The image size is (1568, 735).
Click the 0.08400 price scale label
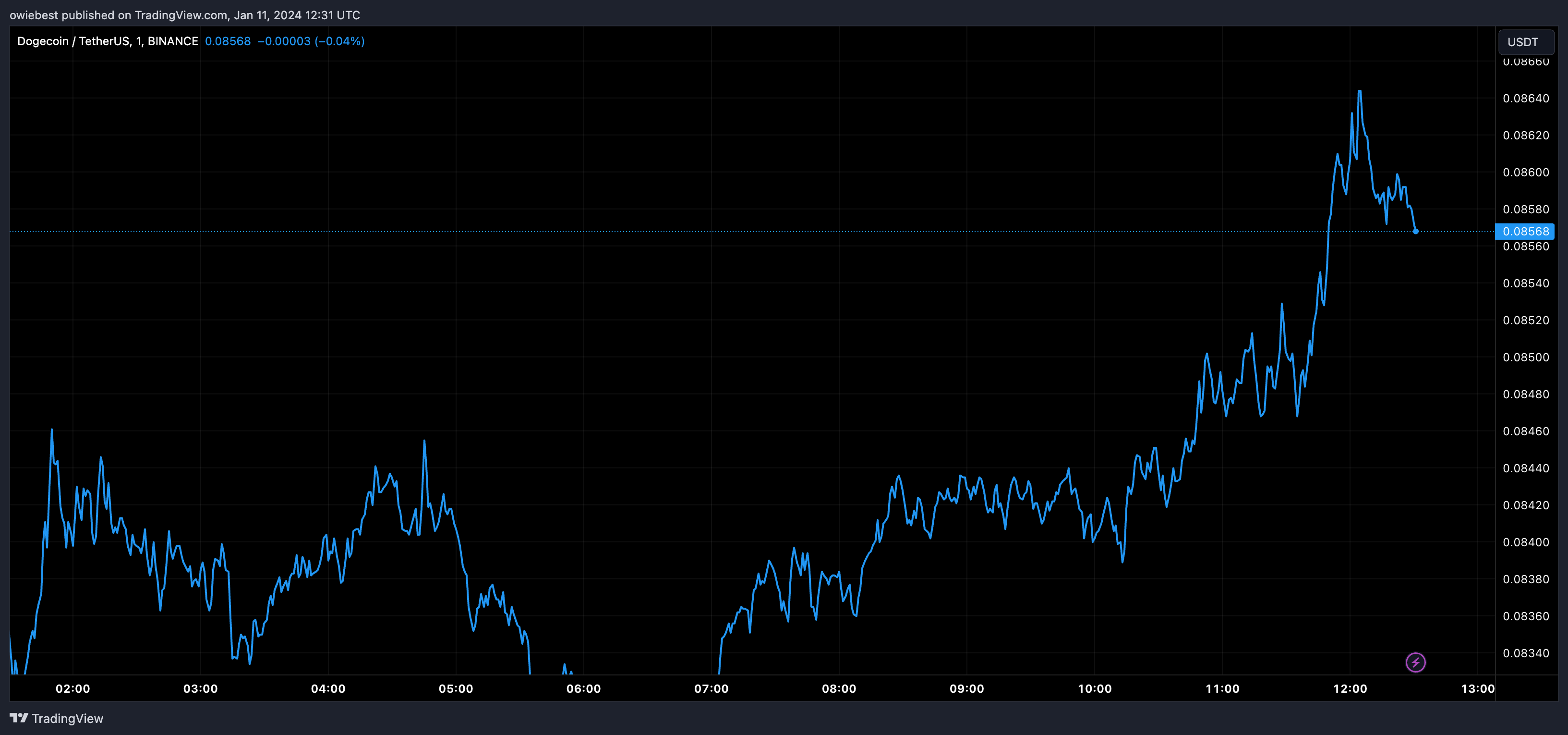[1525, 542]
